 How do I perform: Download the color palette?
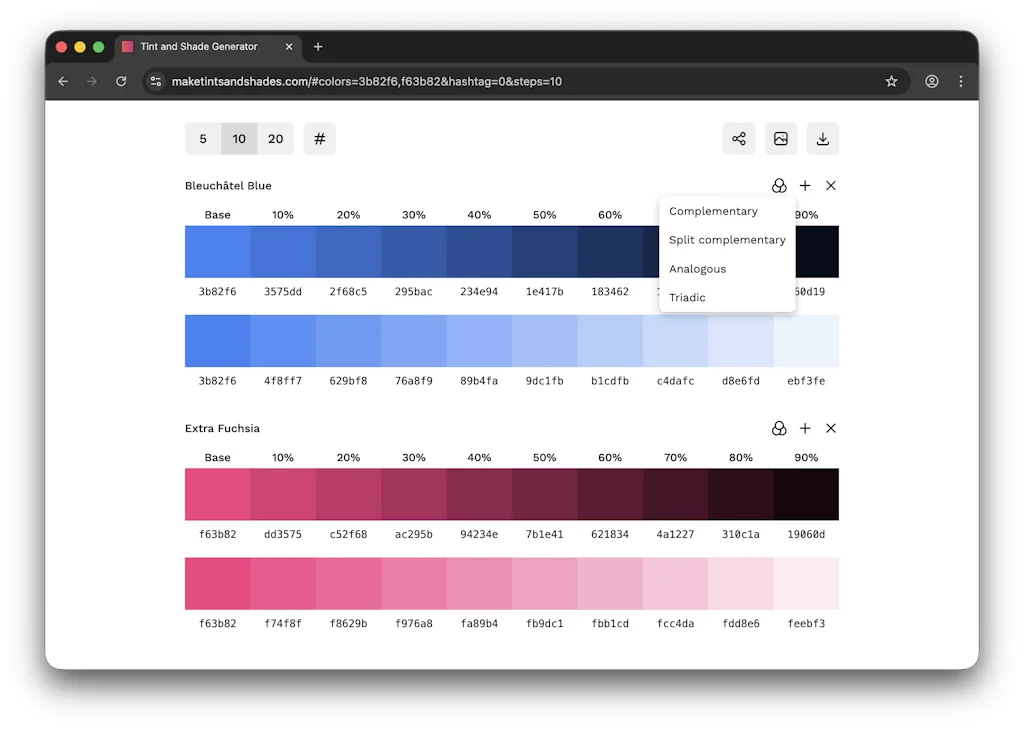(823, 138)
